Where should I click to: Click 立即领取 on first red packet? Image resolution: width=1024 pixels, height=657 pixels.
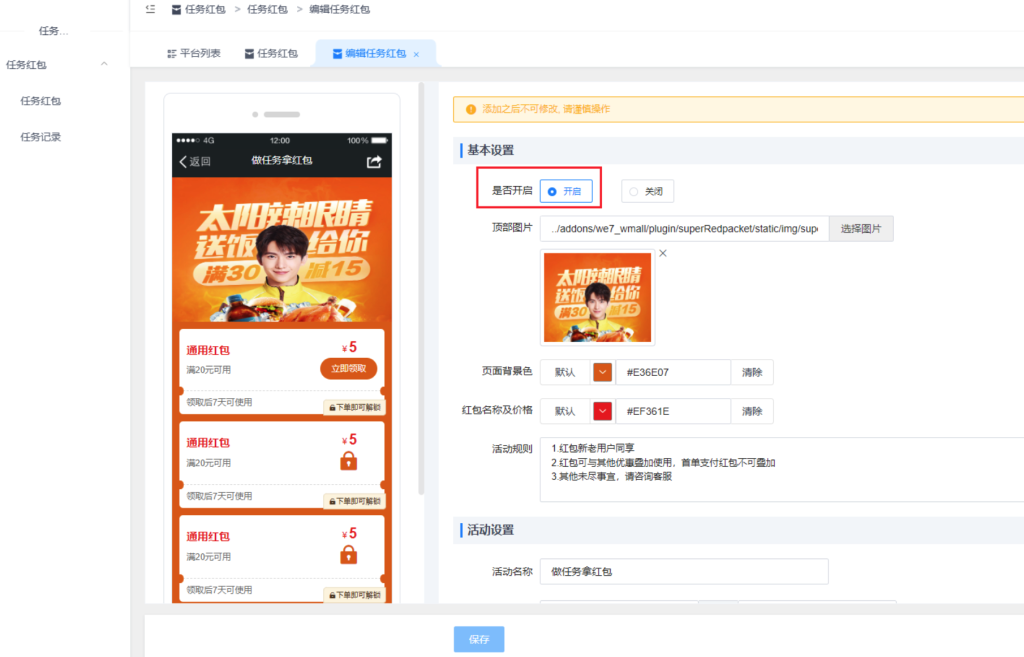[x=348, y=368]
